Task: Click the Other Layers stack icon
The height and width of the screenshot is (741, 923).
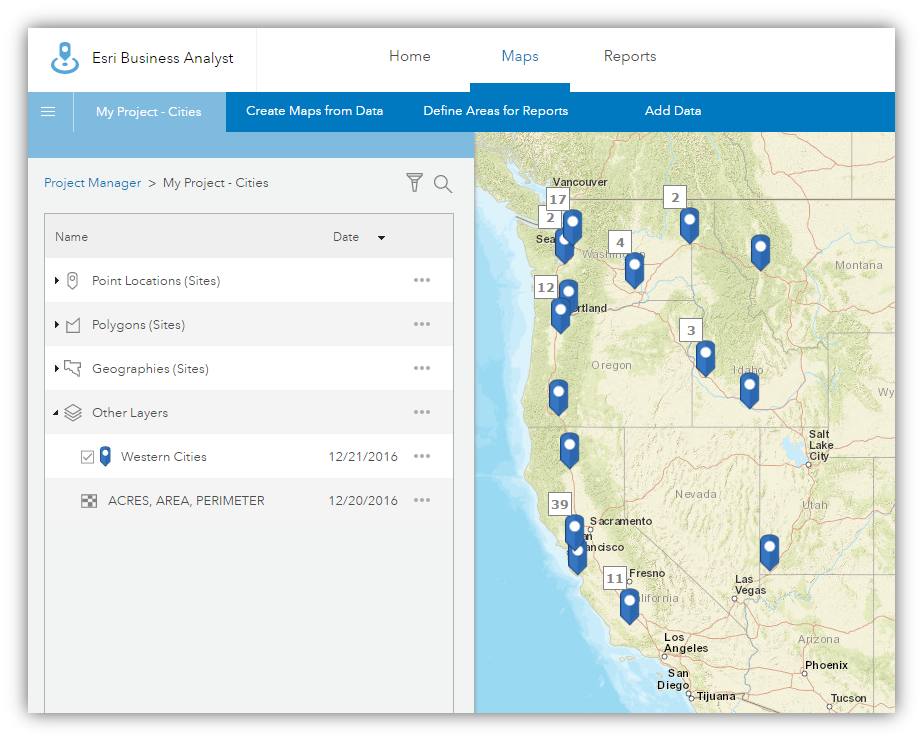Action: point(73,413)
